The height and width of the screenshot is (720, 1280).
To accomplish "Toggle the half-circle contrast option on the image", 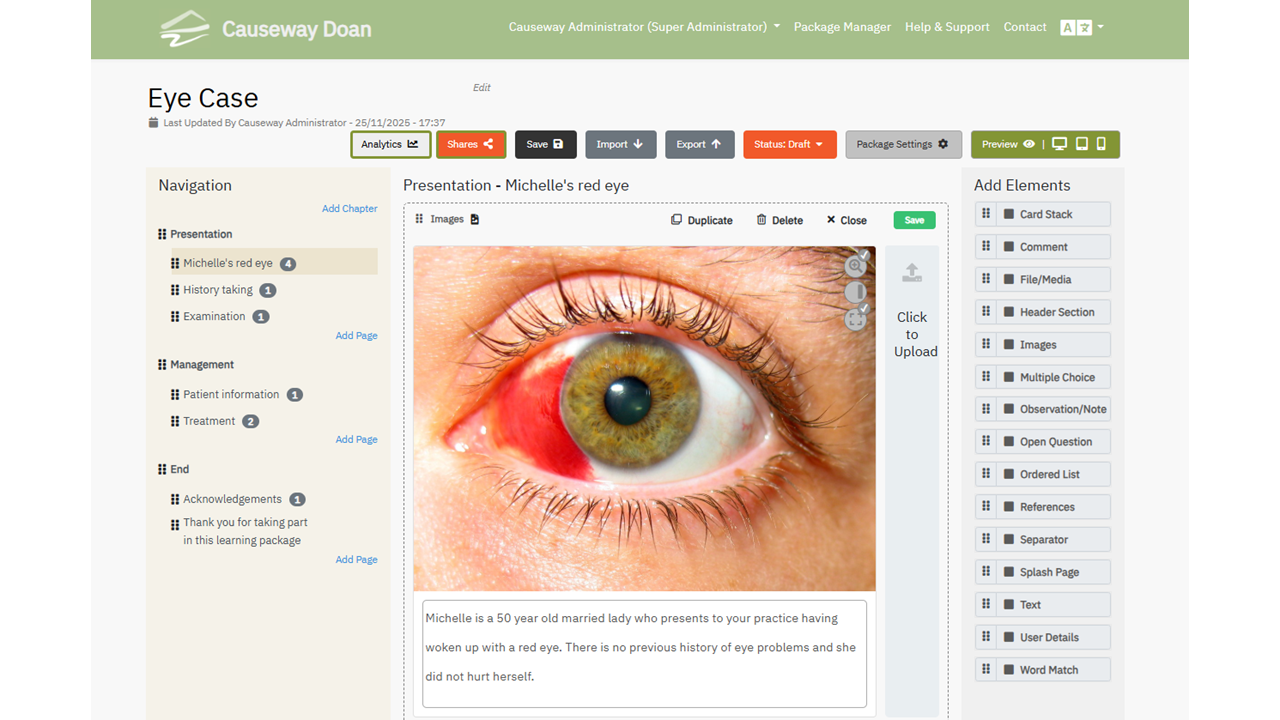I will 856,292.
